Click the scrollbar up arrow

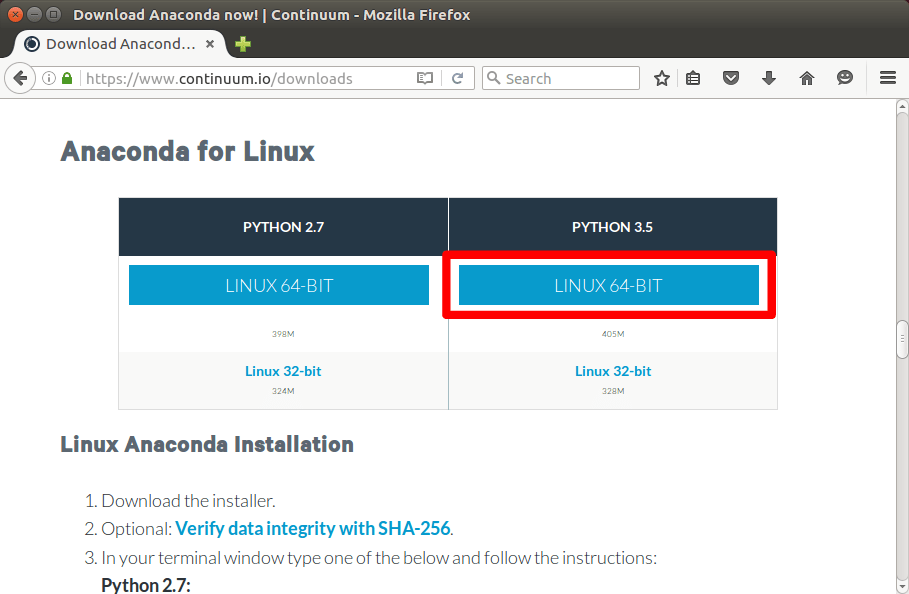(x=902, y=107)
